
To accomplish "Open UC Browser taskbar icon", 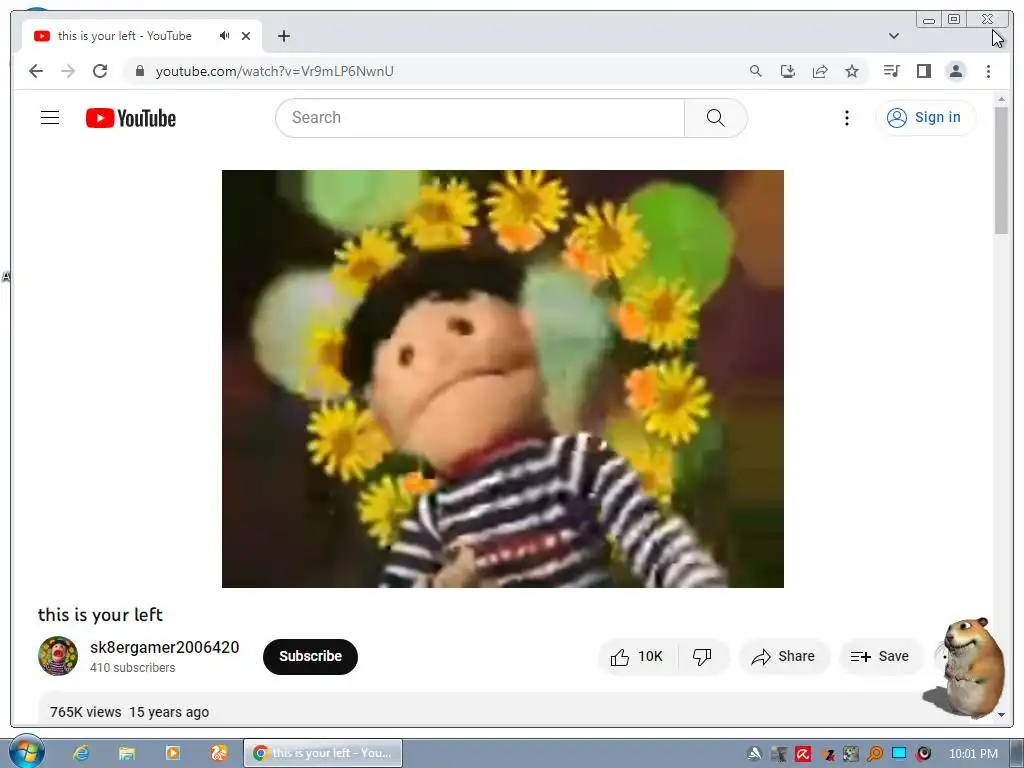I will pyautogui.click(x=219, y=753).
